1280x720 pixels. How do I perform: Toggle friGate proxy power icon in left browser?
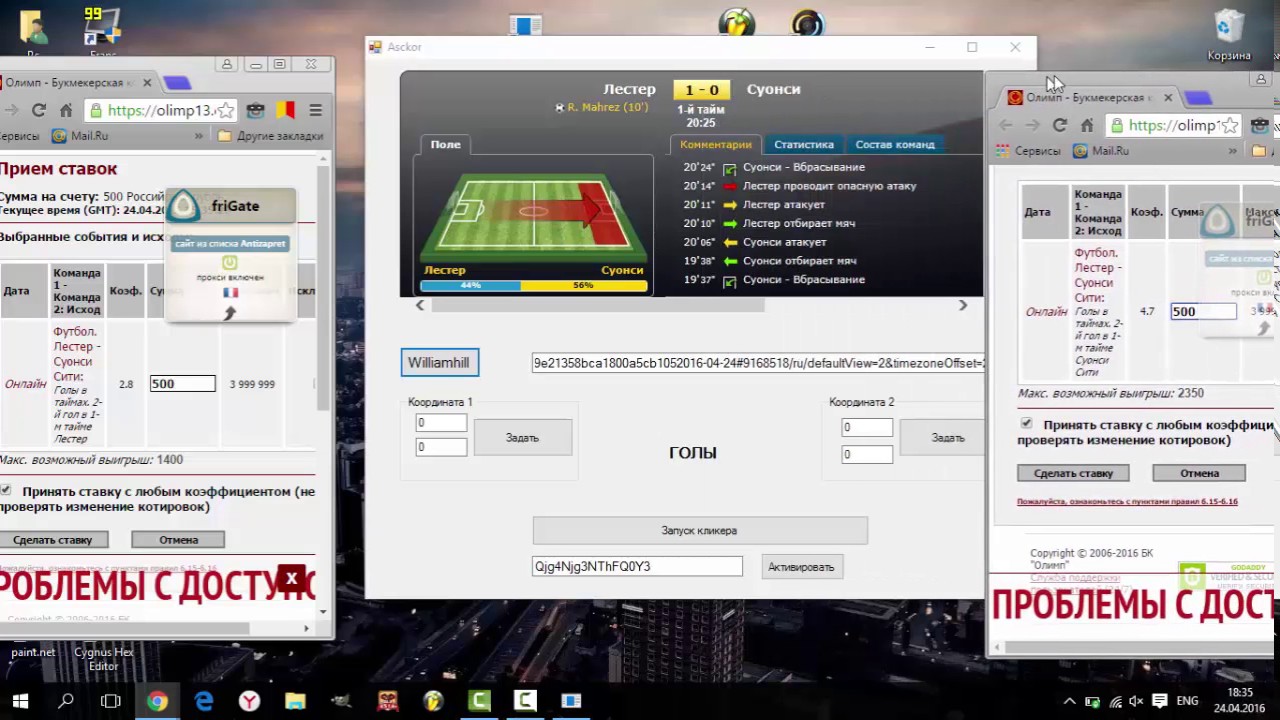click(x=230, y=263)
